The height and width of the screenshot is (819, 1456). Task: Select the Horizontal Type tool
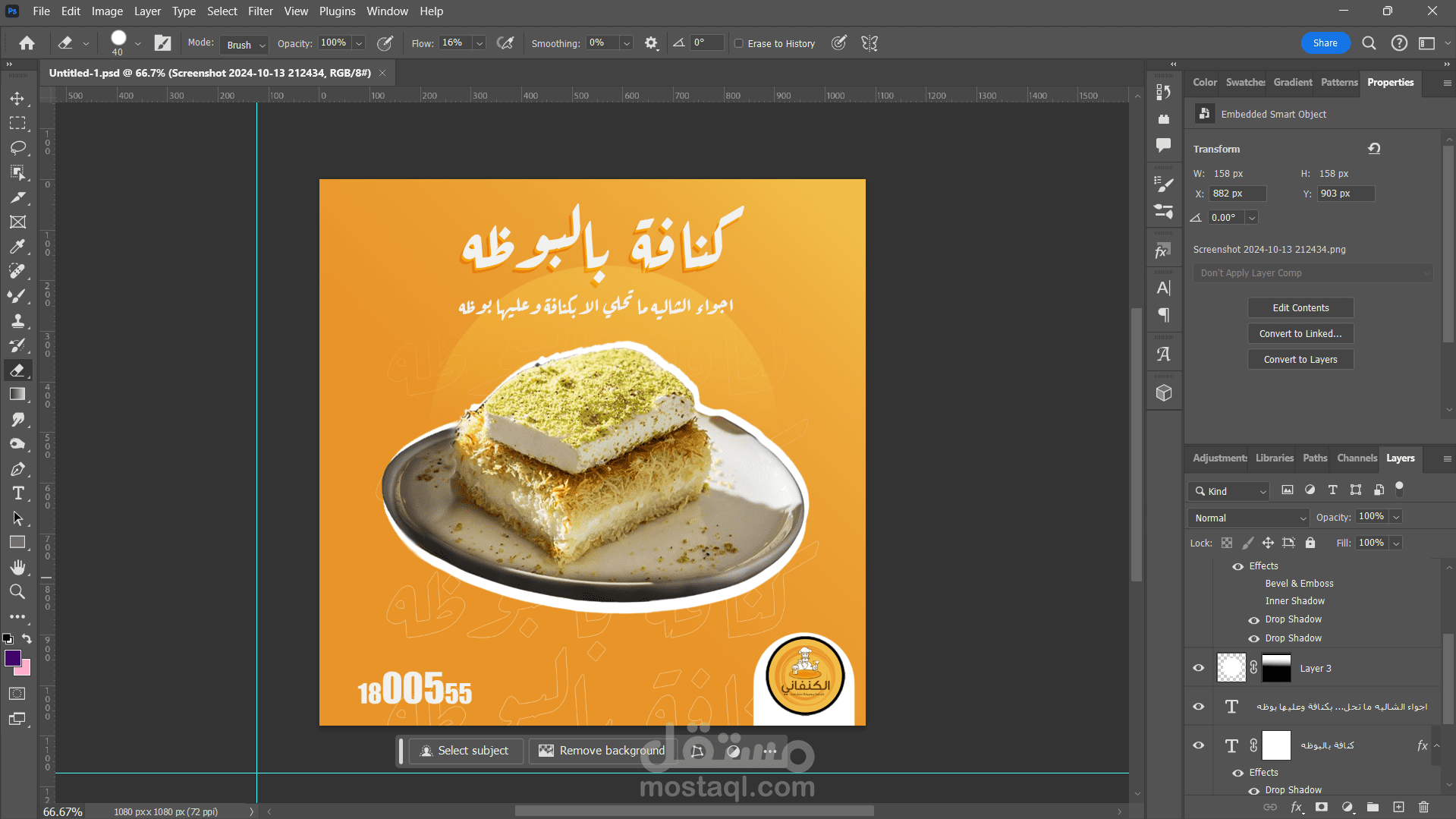coord(17,493)
